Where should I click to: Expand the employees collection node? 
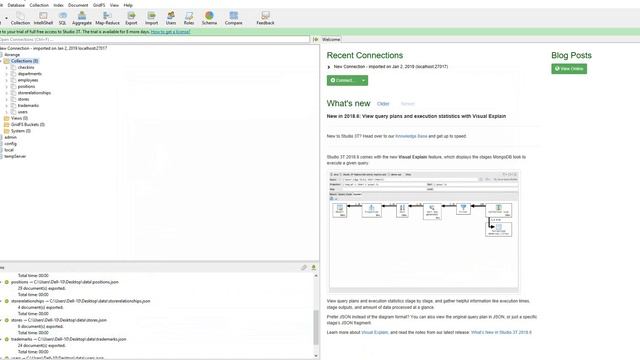pyautogui.click(x=7, y=80)
